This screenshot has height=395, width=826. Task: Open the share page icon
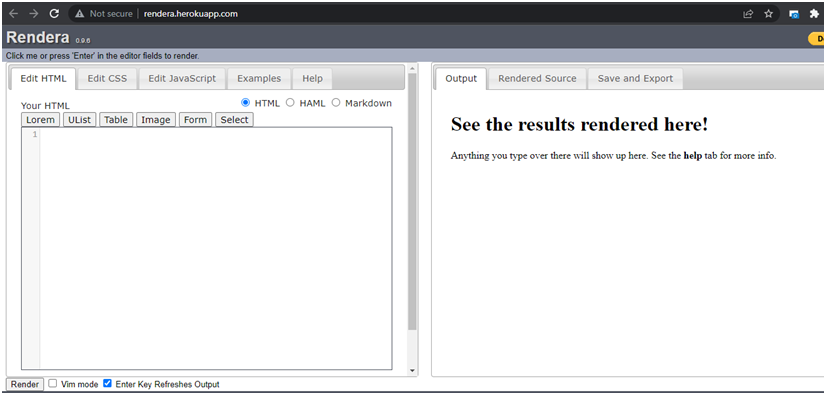tap(748, 14)
